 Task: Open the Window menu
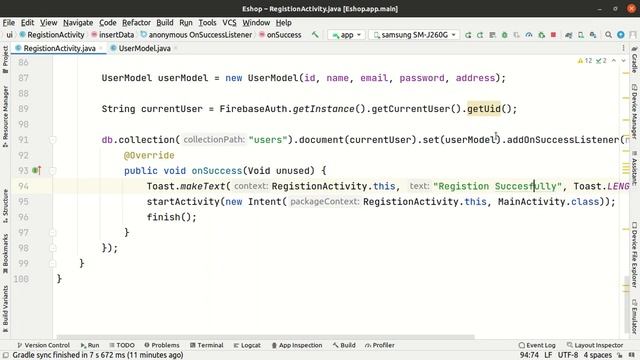click(256, 22)
